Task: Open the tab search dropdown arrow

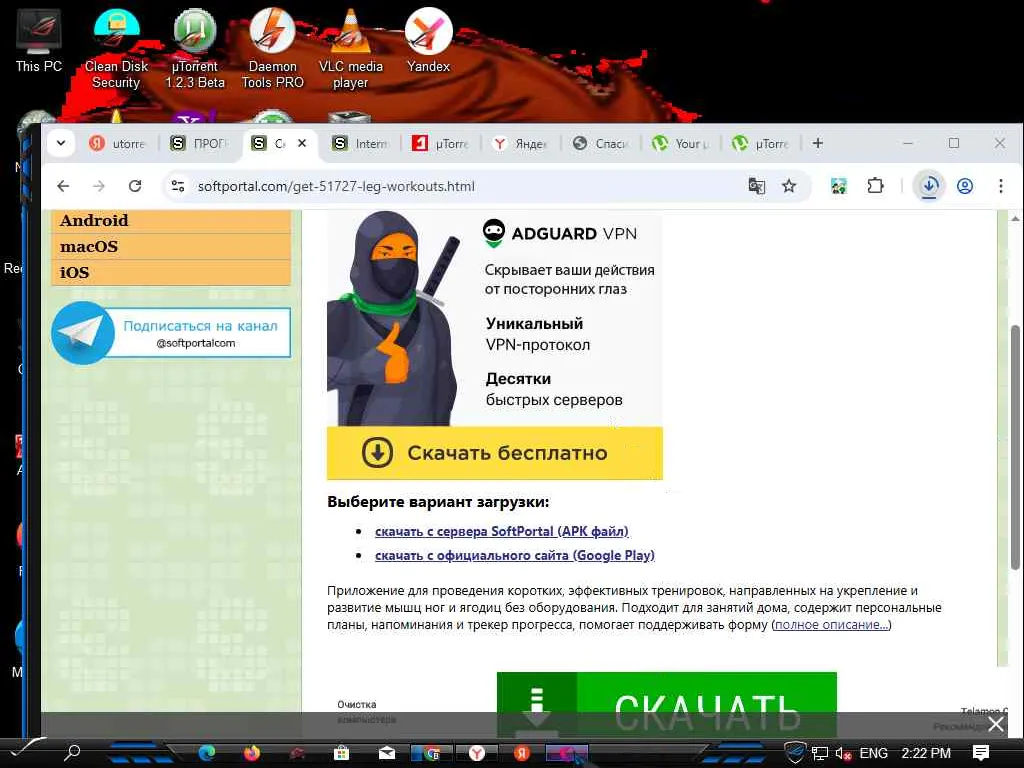Action: click(x=61, y=143)
